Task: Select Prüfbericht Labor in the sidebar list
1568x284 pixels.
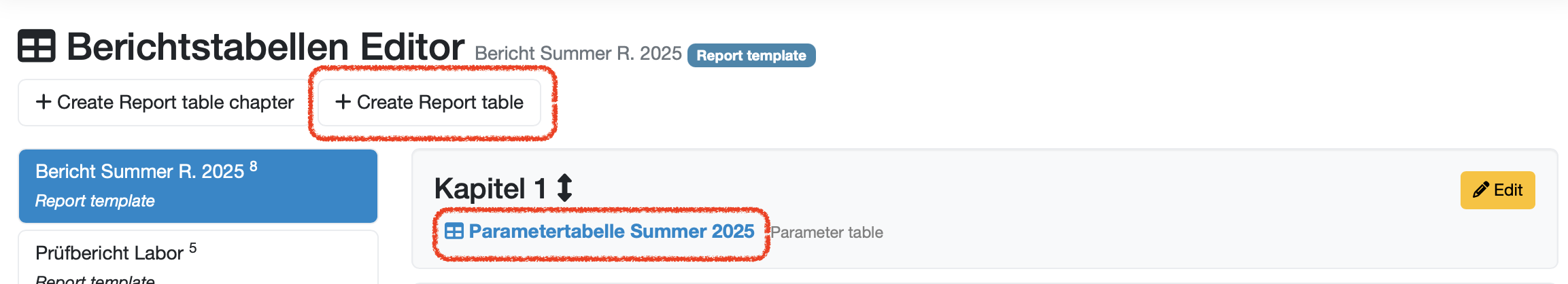Action: click(109, 253)
